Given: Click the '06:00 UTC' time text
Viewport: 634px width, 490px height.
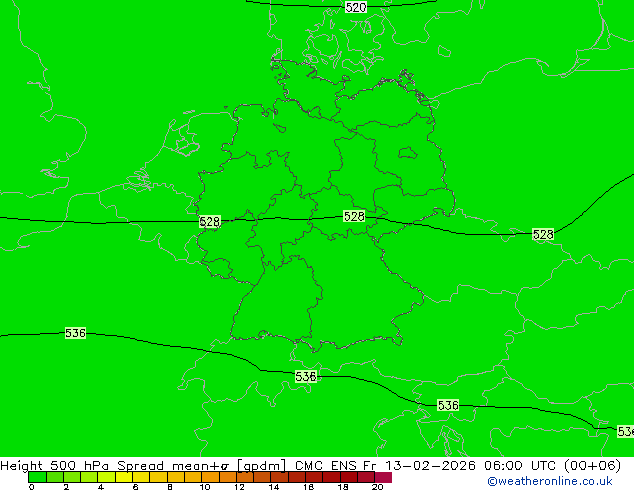Looking at the screenshot, I should pyautogui.click(x=519, y=465).
